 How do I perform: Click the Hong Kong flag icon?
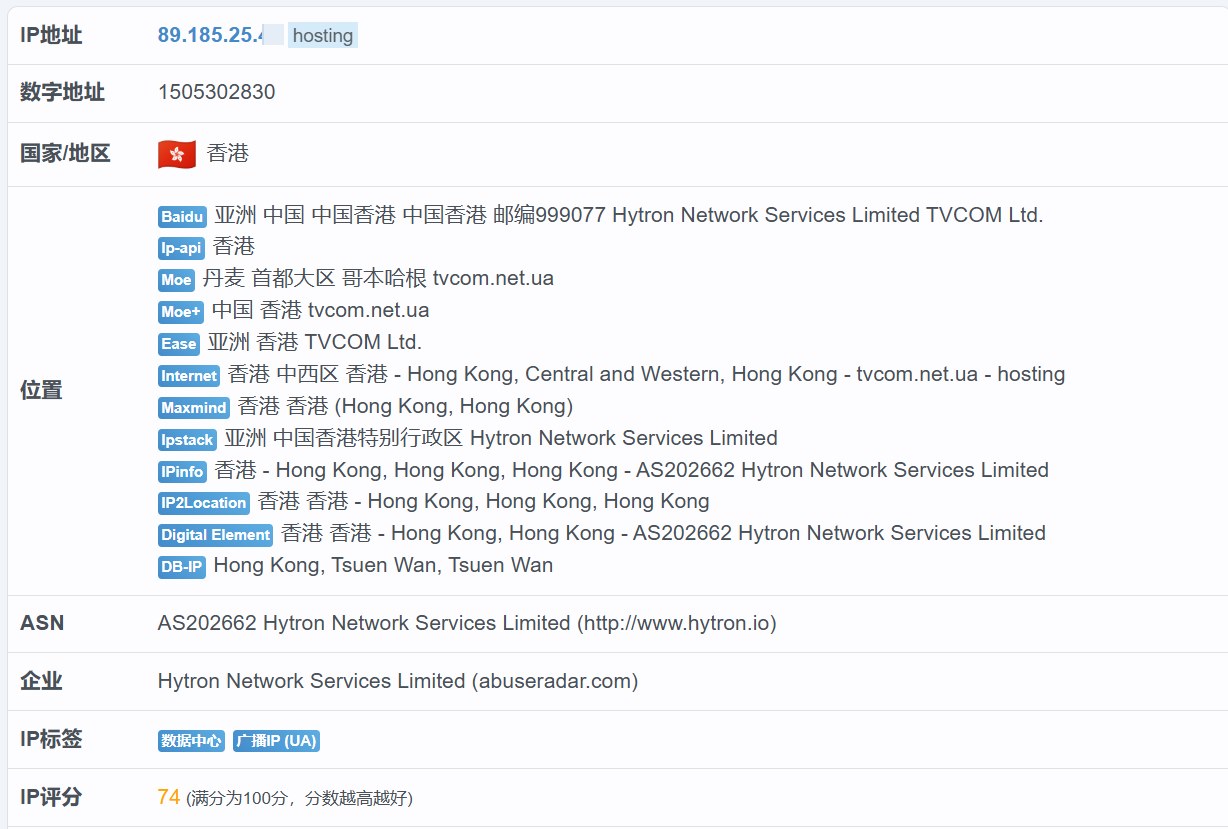177,154
